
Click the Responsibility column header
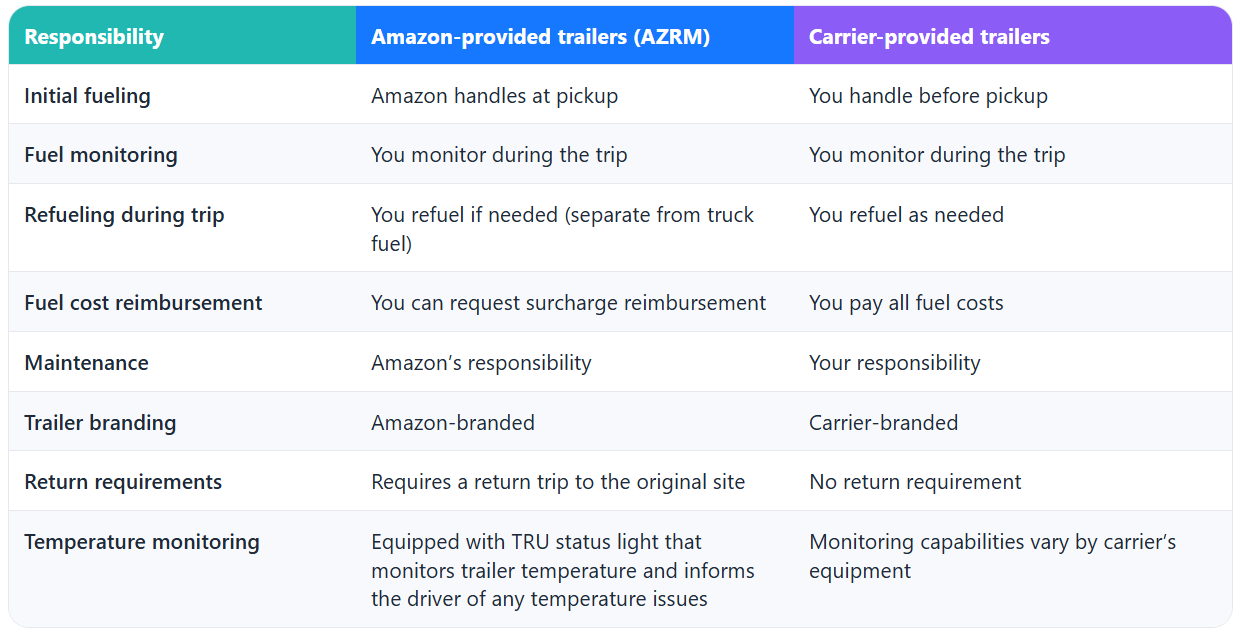[x=94, y=37]
